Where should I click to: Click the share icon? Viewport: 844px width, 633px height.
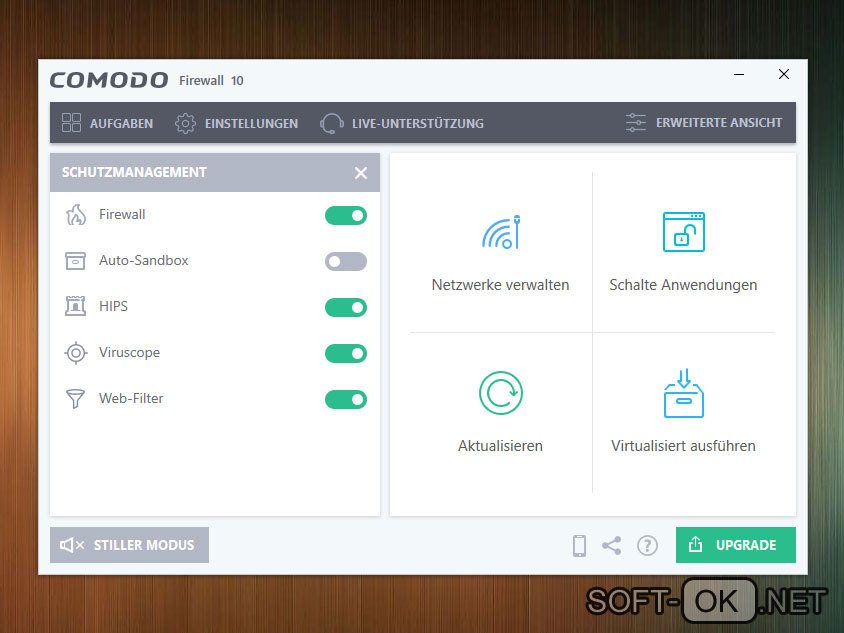click(x=611, y=546)
